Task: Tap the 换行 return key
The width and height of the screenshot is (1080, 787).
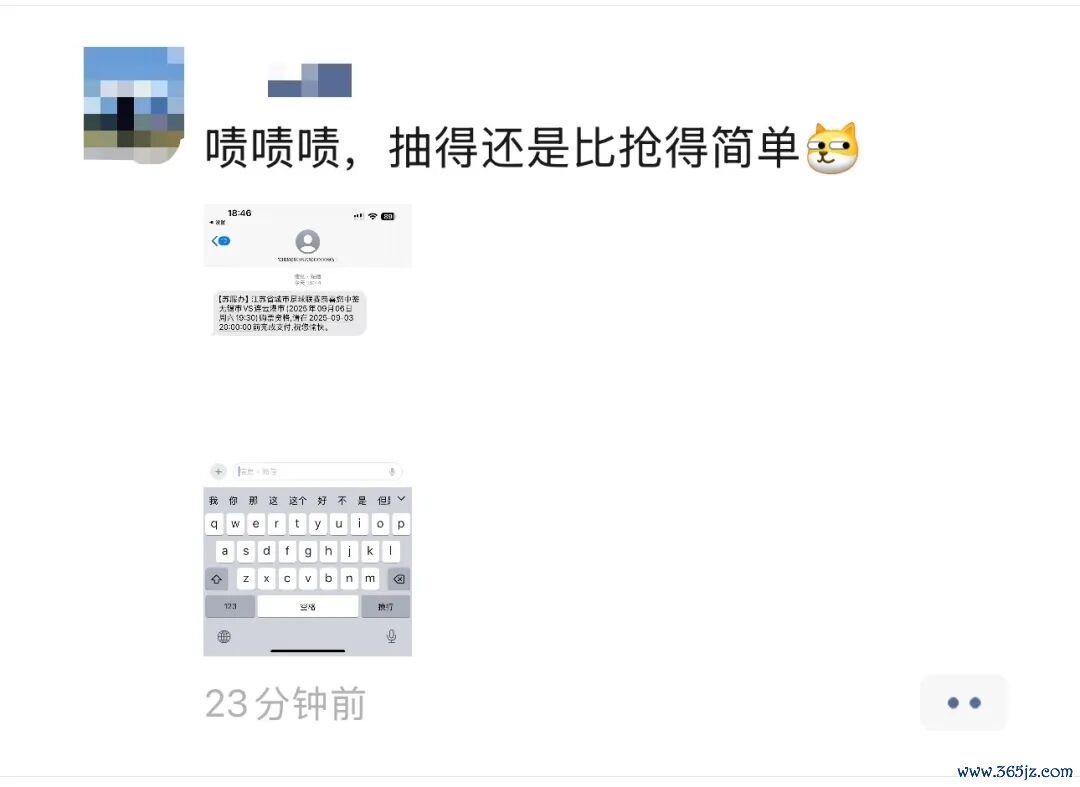Action: 386,607
